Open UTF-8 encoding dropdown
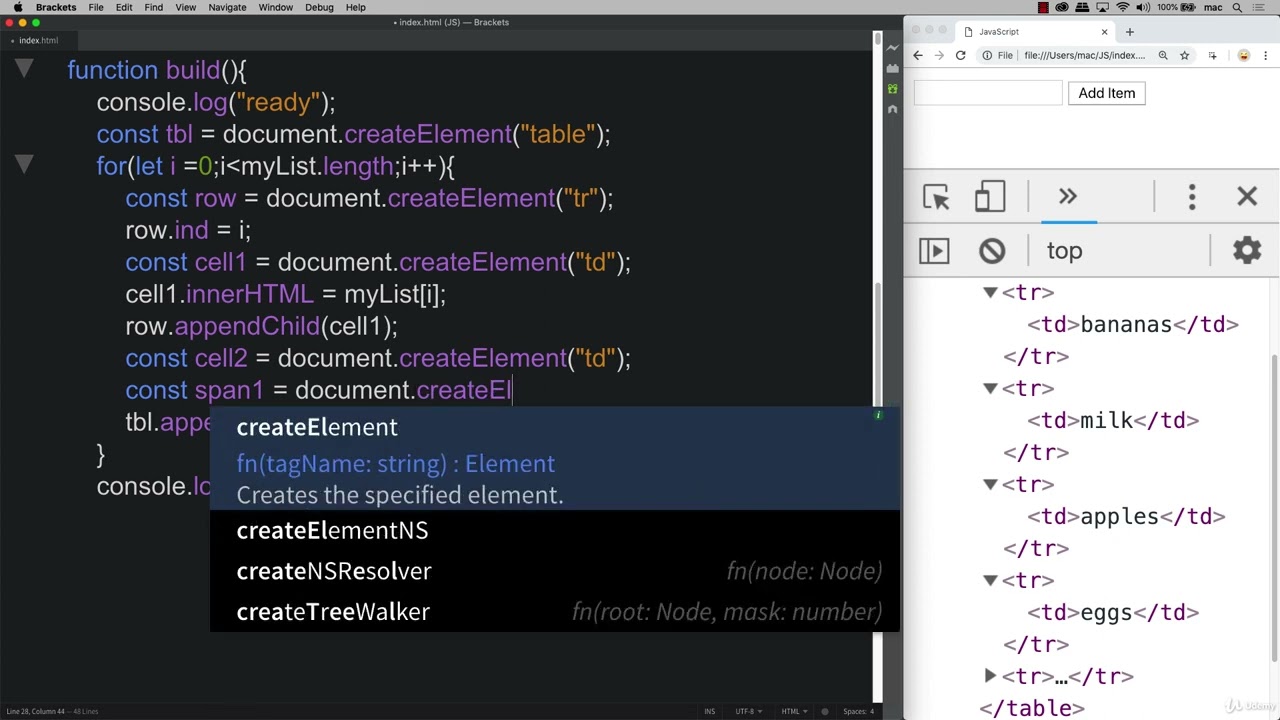This screenshot has height=720, width=1280. point(749,711)
